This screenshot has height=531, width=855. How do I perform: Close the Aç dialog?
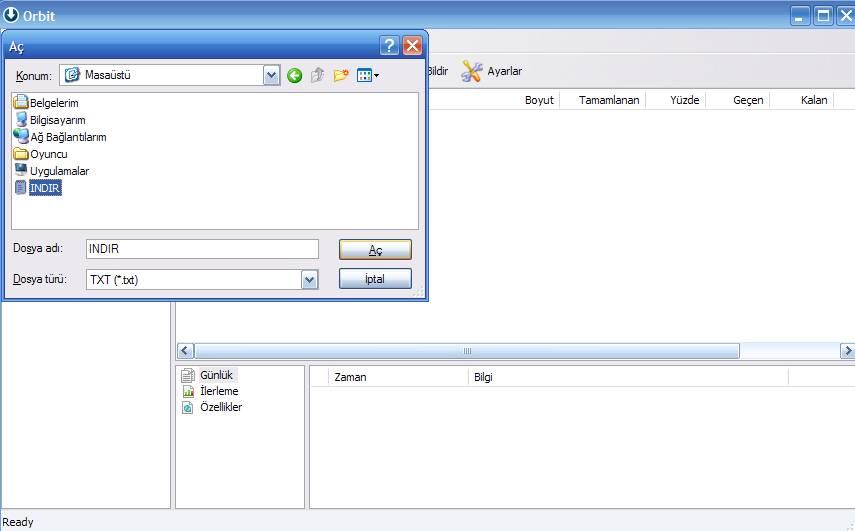(x=412, y=46)
